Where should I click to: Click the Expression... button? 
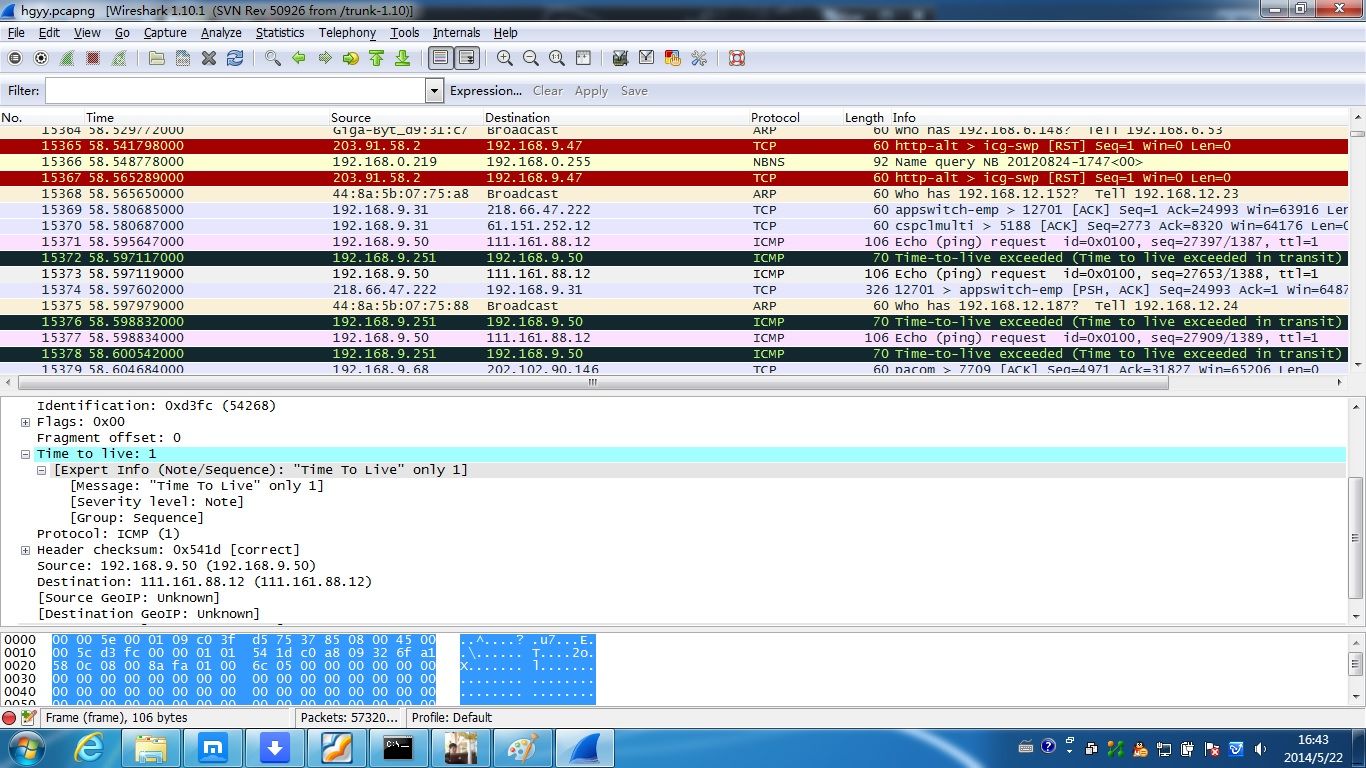point(485,91)
